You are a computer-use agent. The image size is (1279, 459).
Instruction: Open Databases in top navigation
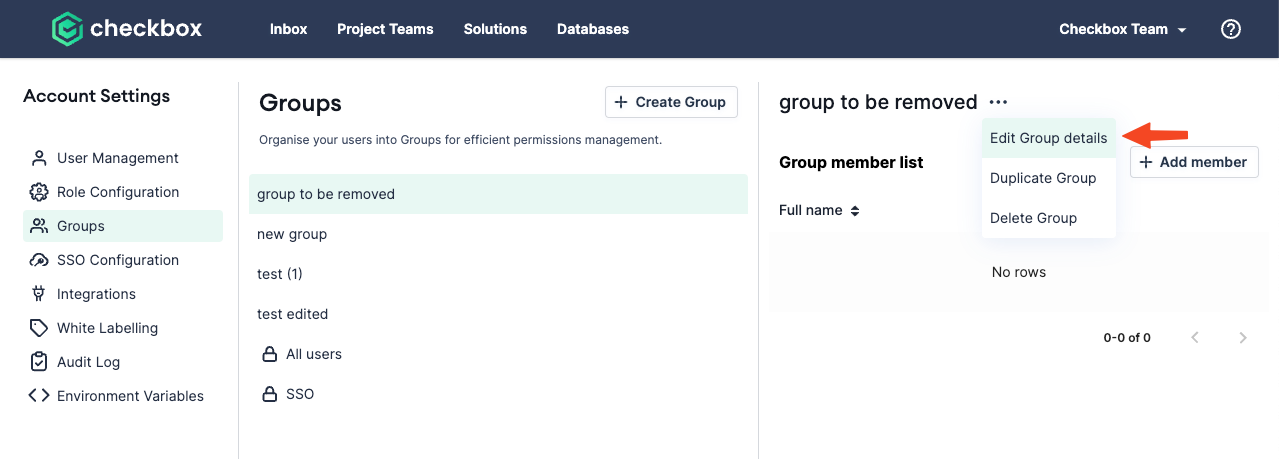(593, 29)
